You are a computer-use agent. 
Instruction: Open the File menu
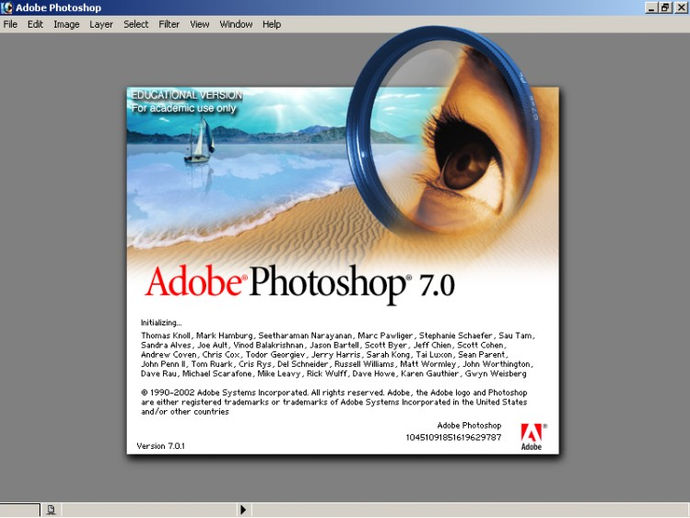[10, 24]
